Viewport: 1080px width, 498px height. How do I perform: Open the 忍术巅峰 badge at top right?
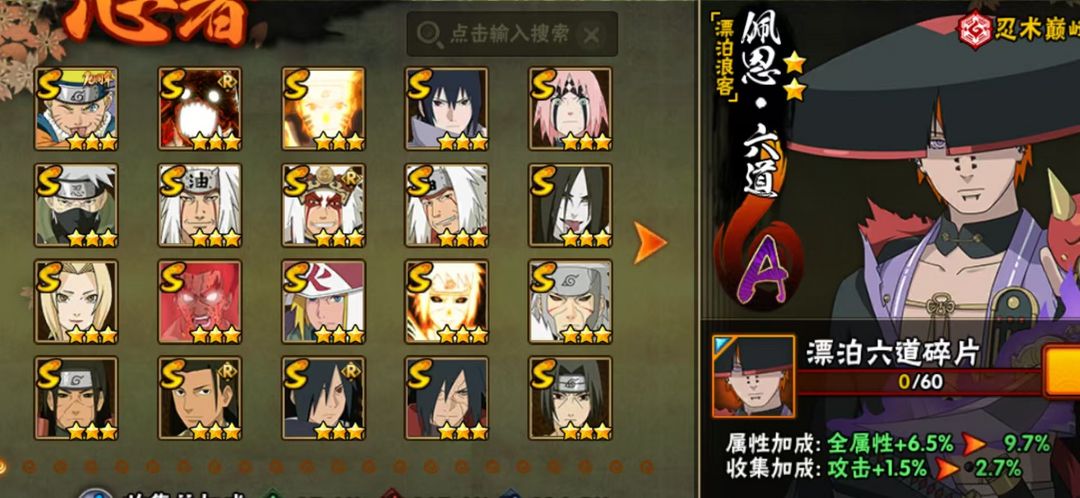pos(1019,30)
